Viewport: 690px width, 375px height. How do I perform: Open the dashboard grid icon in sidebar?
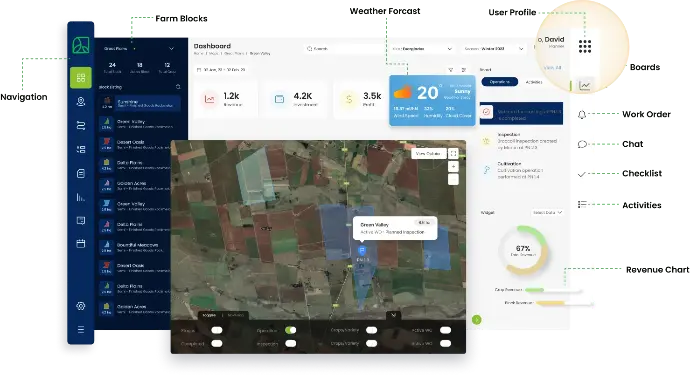pyautogui.click(x=81, y=78)
